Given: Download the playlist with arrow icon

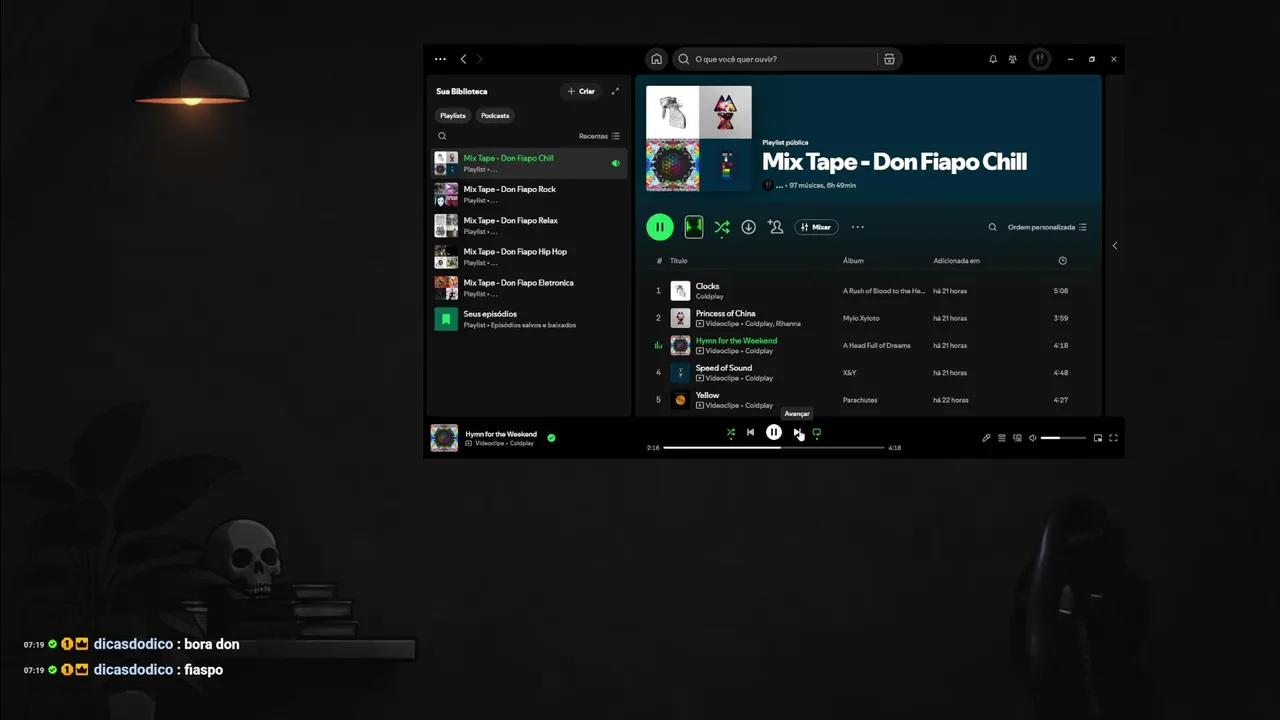Looking at the screenshot, I should click(x=748, y=227).
